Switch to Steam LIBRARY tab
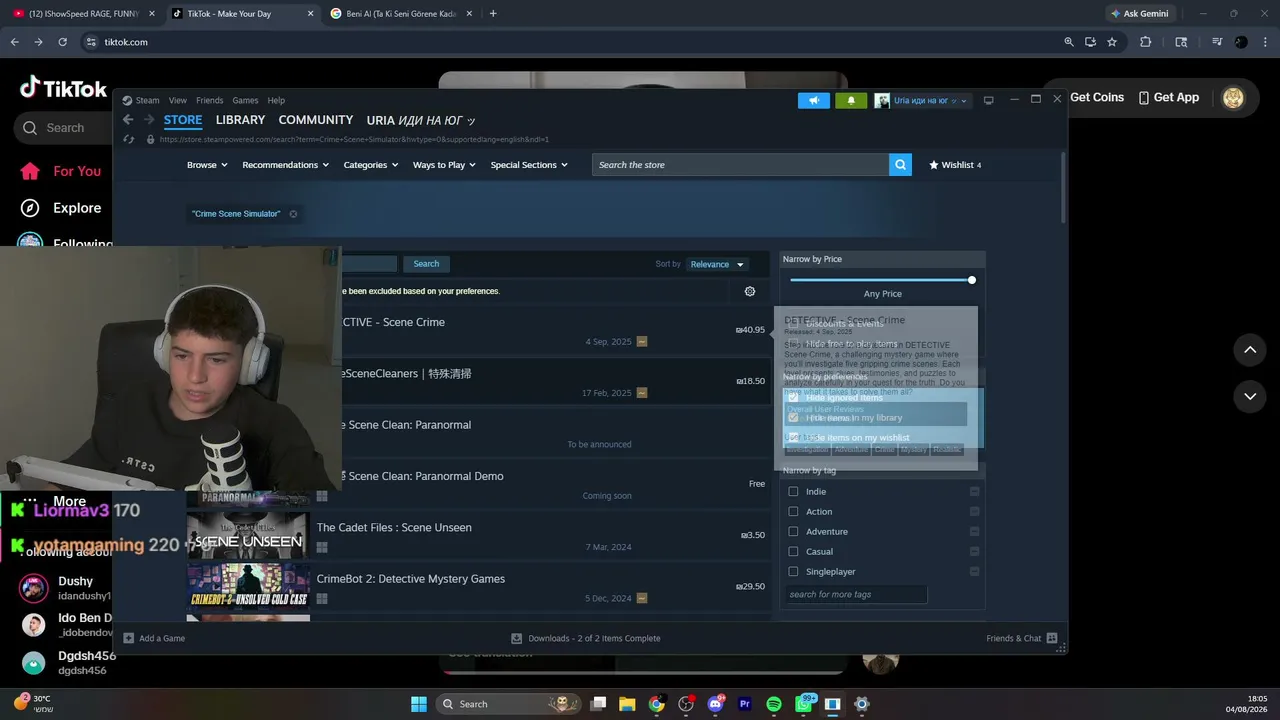Viewport: 1280px width, 720px height. (x=240, y=120)
